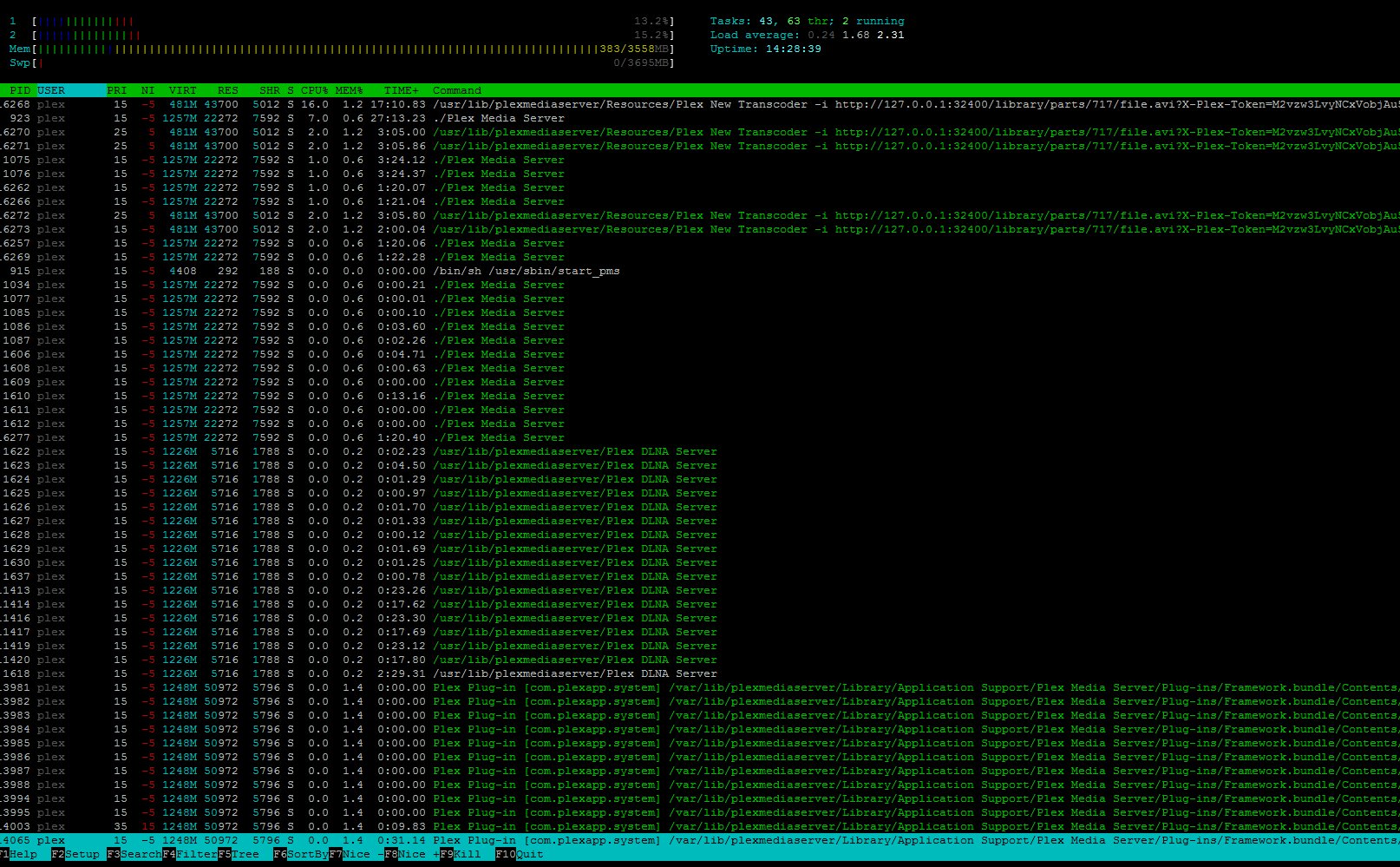
Task: Switch to tree view using F5 Tree
Action: [239, 854]
